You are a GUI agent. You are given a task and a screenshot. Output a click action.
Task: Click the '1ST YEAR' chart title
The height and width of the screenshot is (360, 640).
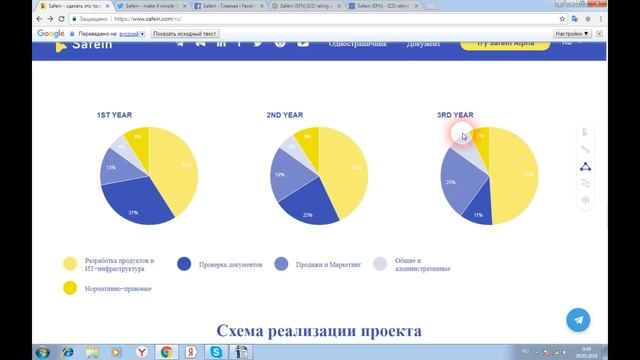114,115
